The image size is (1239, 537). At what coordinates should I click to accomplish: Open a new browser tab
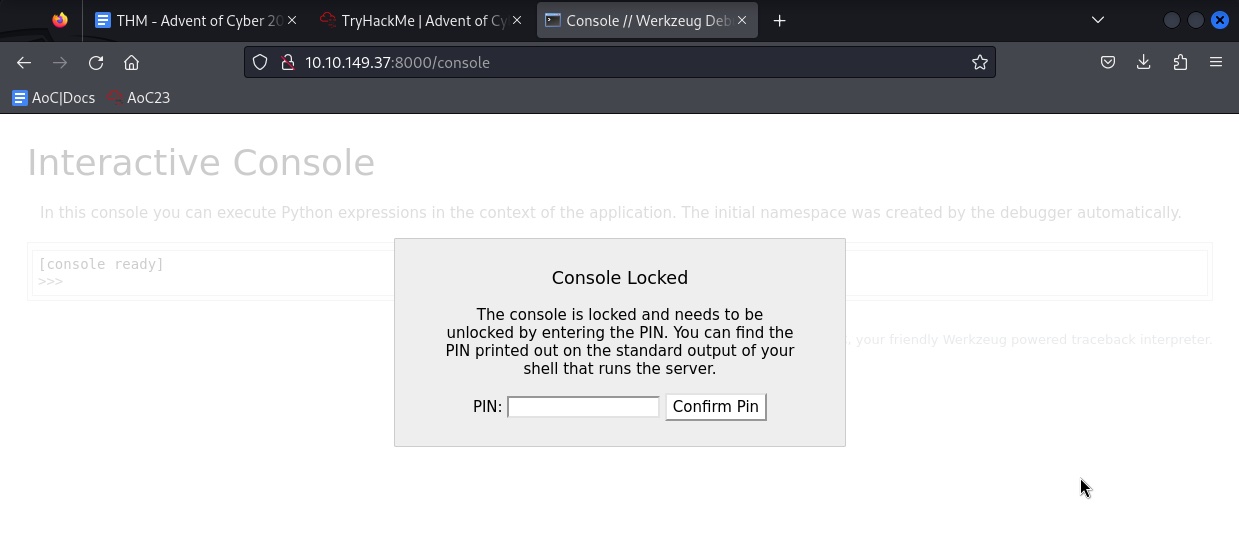click(779, 20)
